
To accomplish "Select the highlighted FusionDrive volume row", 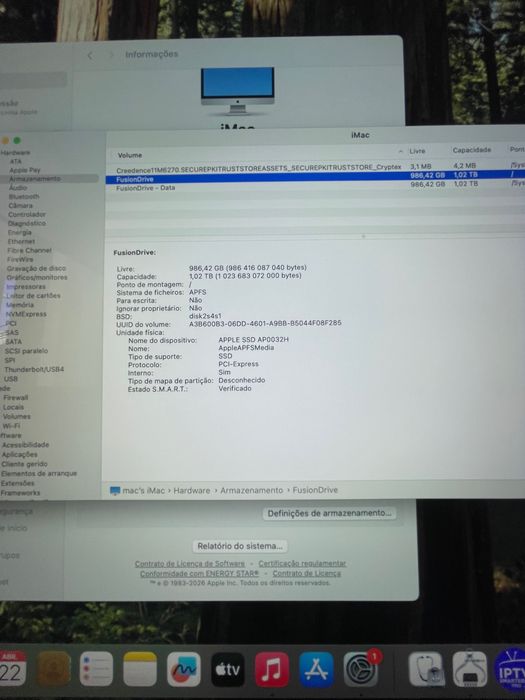I will 315,177.
